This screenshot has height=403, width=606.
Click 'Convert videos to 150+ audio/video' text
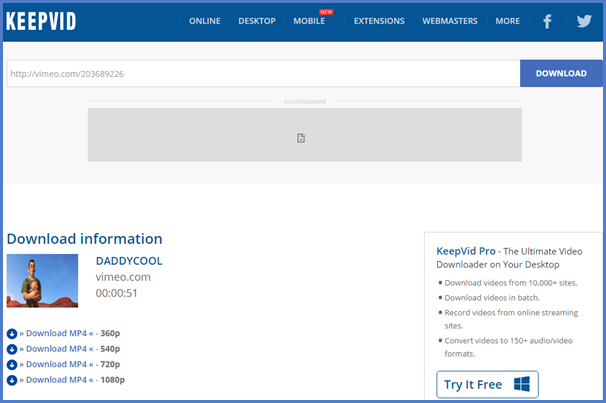509,341
